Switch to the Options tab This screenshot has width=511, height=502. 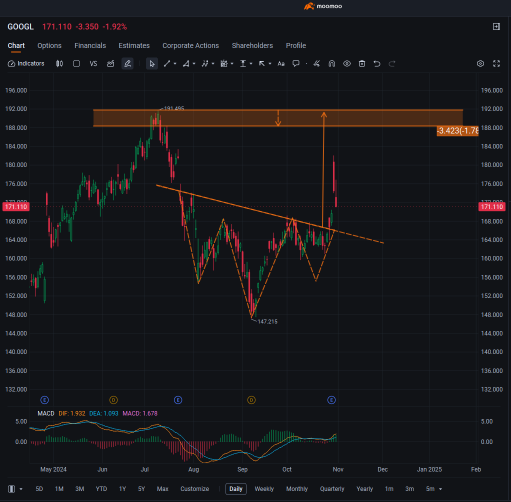(49, 46)
